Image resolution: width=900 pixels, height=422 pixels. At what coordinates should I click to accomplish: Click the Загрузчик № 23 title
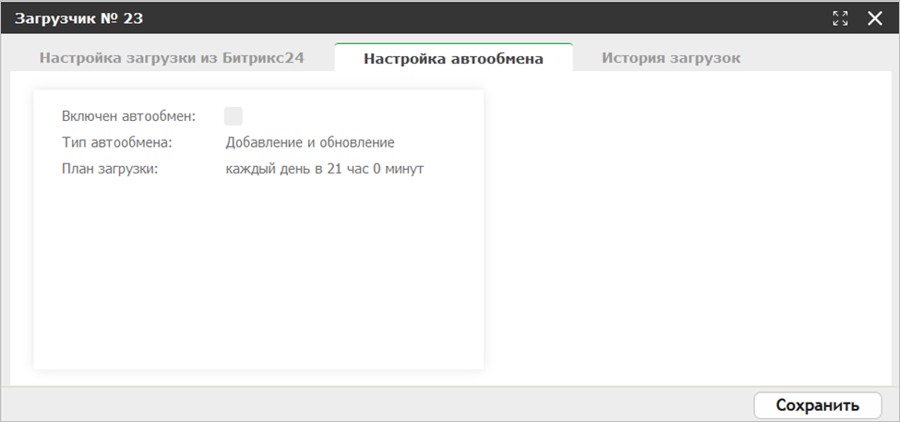point(79,18)
